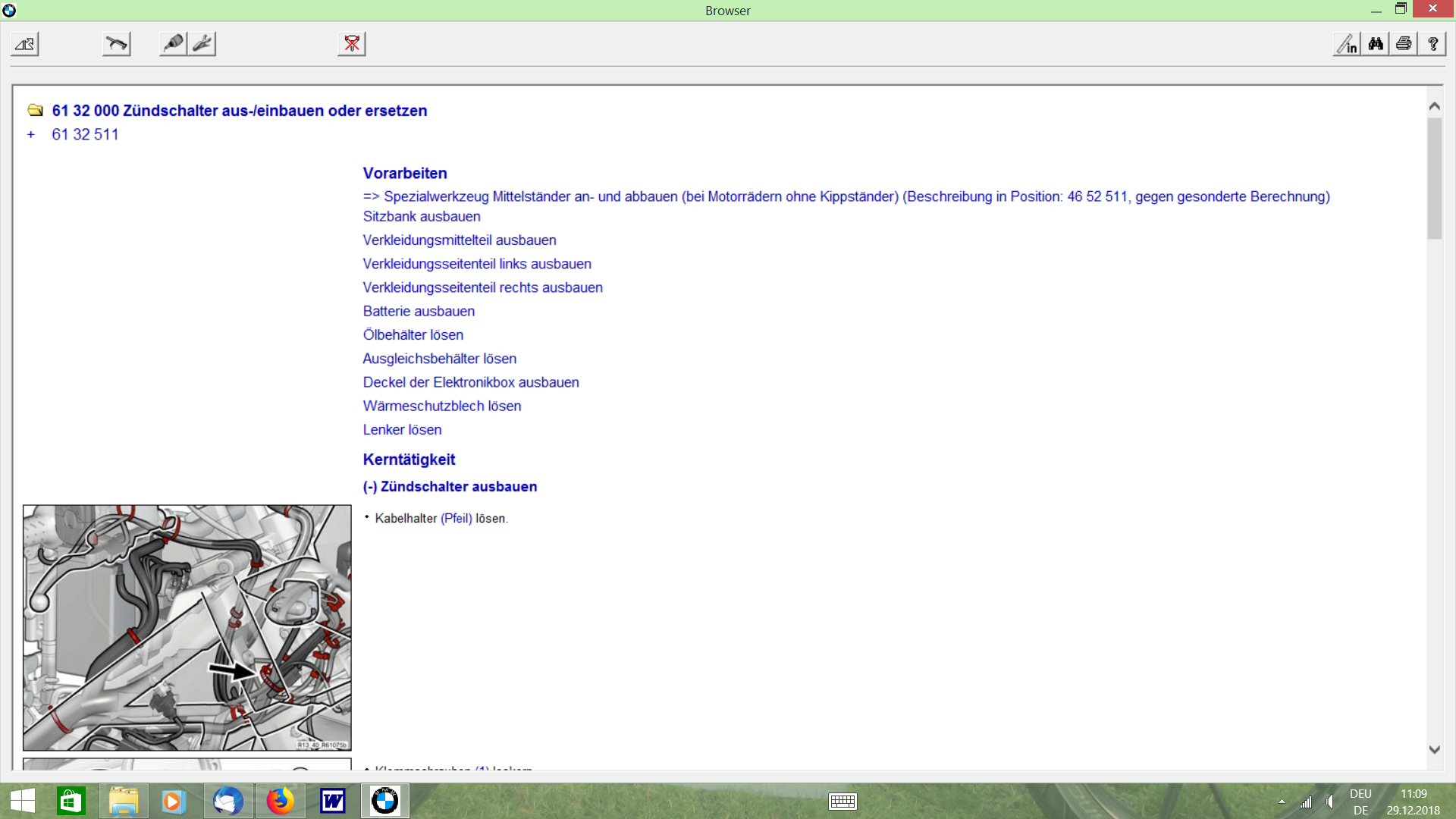Open the Sitzbank ausbauen link

422,216
